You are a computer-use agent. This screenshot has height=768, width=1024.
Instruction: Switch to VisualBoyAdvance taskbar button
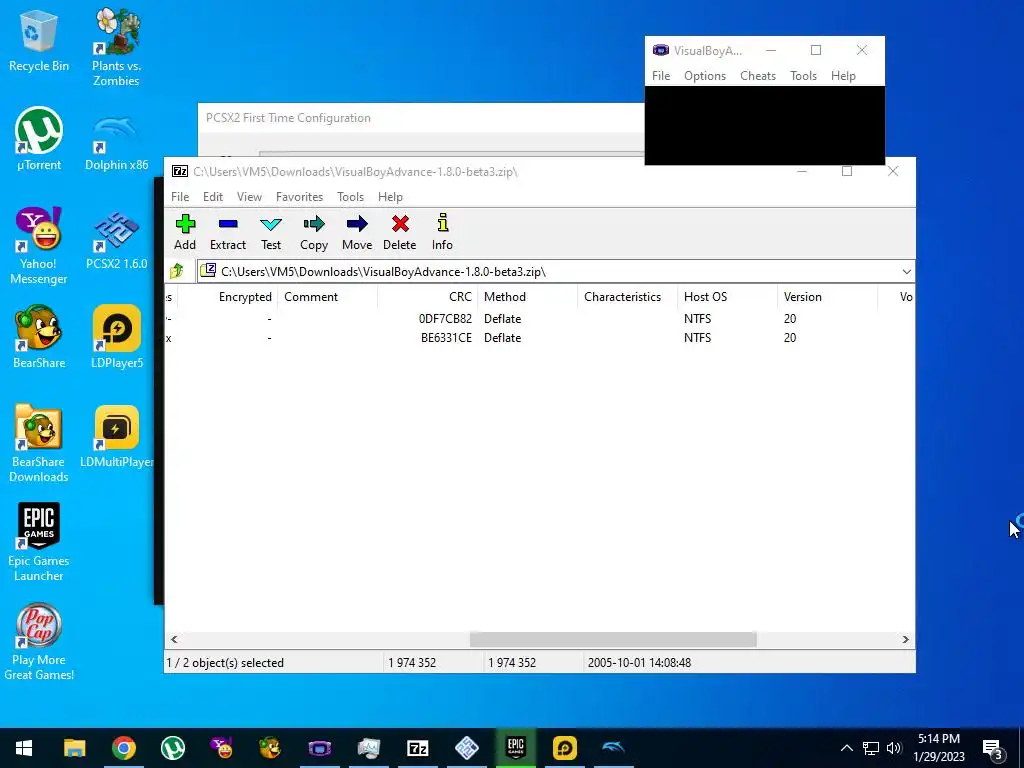click(319, 748)
